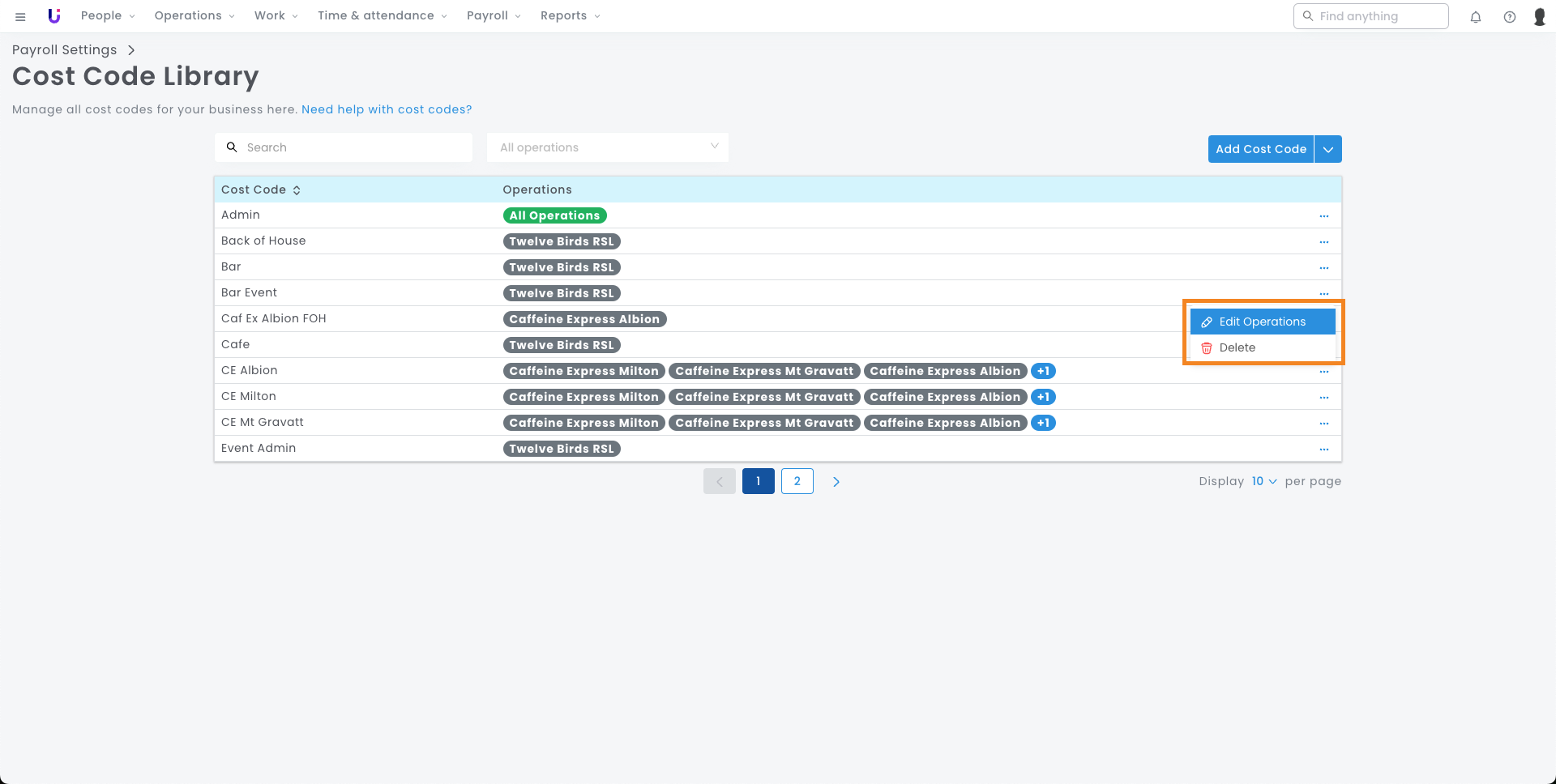The width and height of the screenshot is (1556, 784).
Task: Open the three-dot menu for CE Milton
Action: coord(1324,398)
